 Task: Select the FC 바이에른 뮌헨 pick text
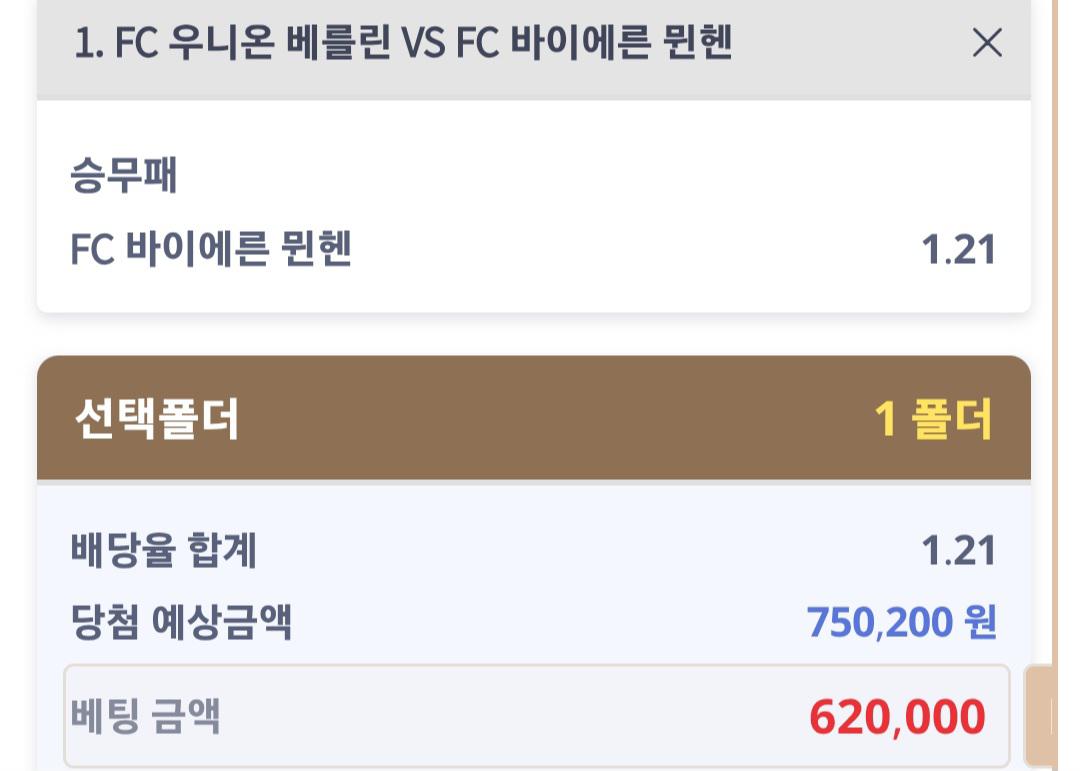[x=211, y=249]
